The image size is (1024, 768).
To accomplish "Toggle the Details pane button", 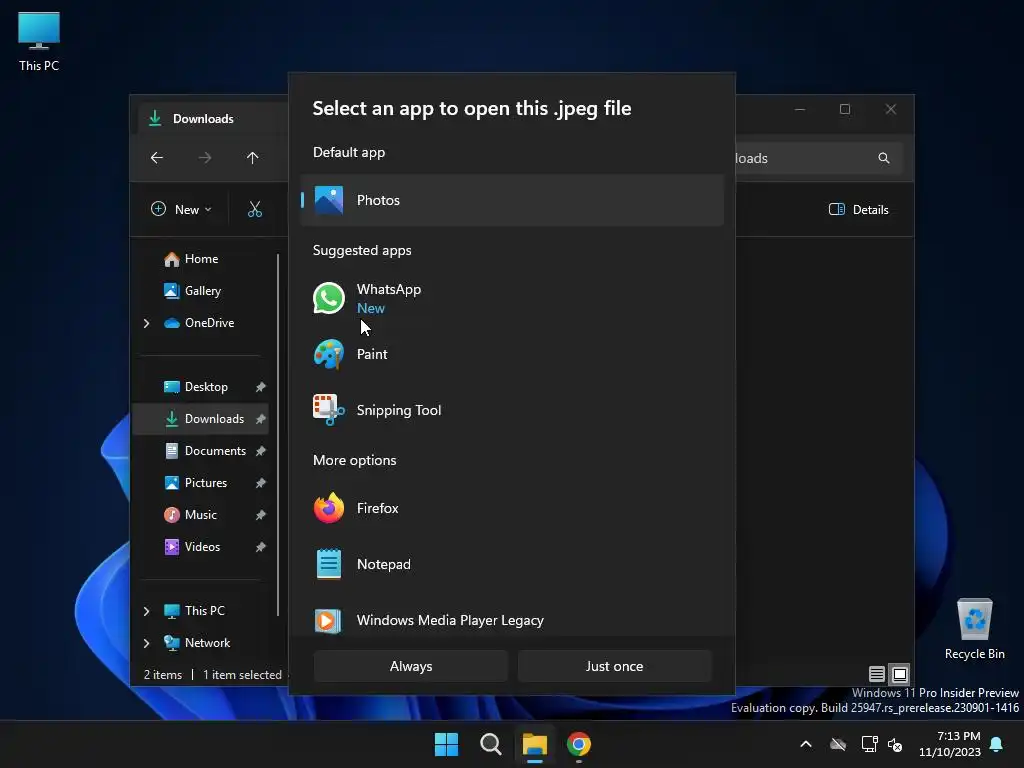I will pos(859,210).
